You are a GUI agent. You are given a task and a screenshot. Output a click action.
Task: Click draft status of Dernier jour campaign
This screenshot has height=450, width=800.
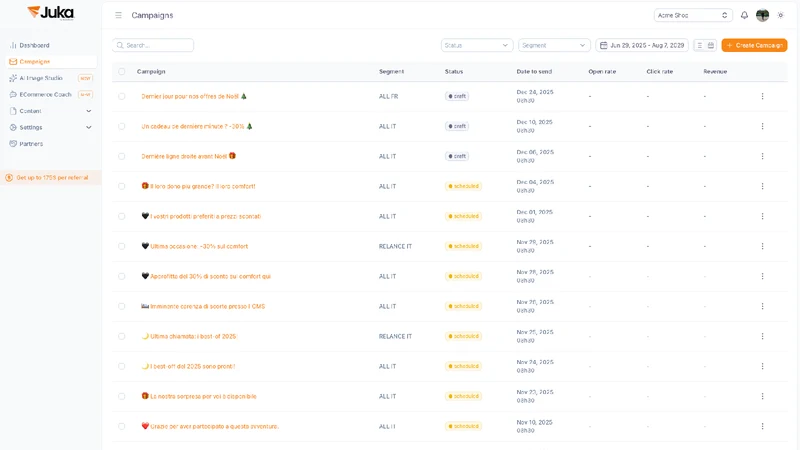click(x=457, y=96)
